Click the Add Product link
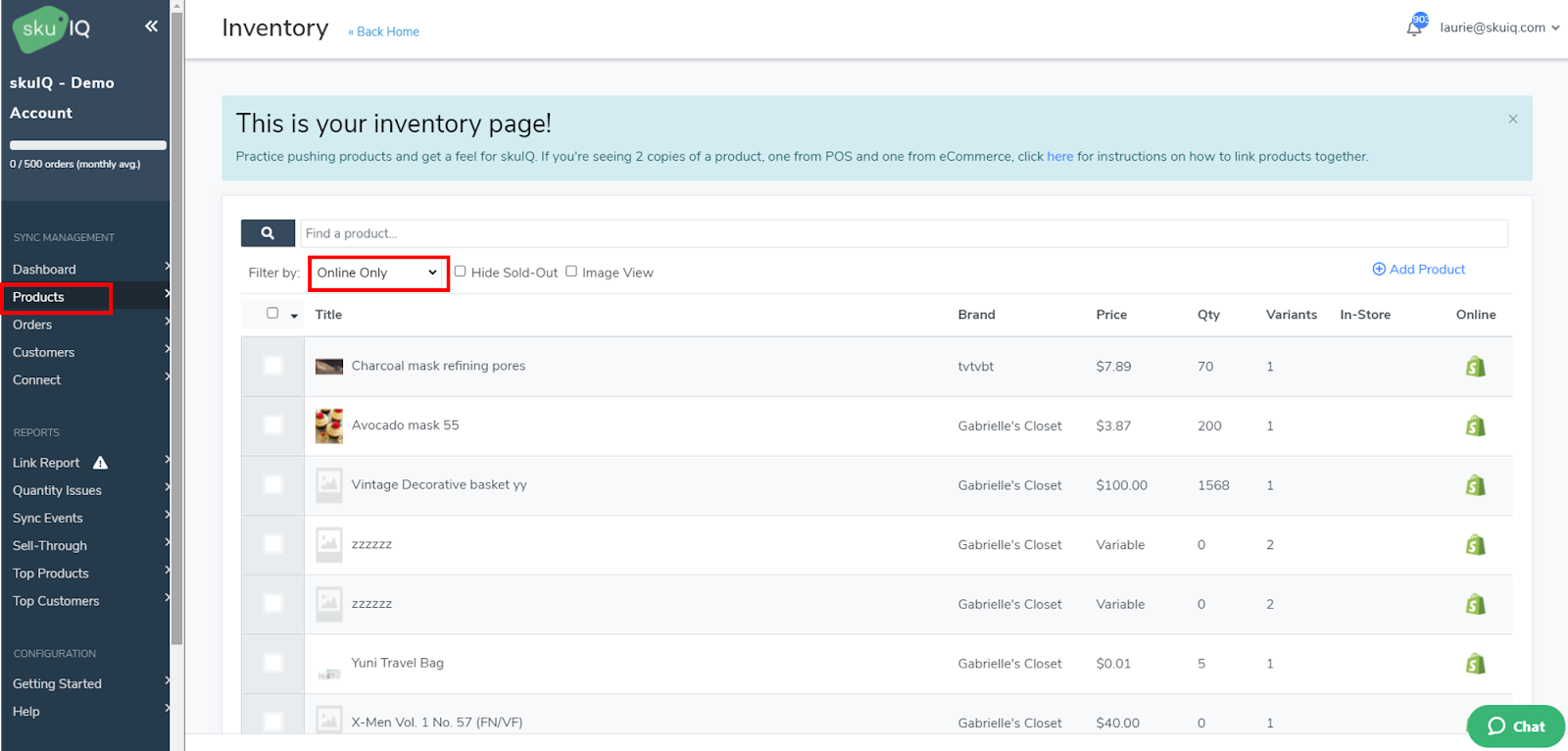 pos(1418,270)
